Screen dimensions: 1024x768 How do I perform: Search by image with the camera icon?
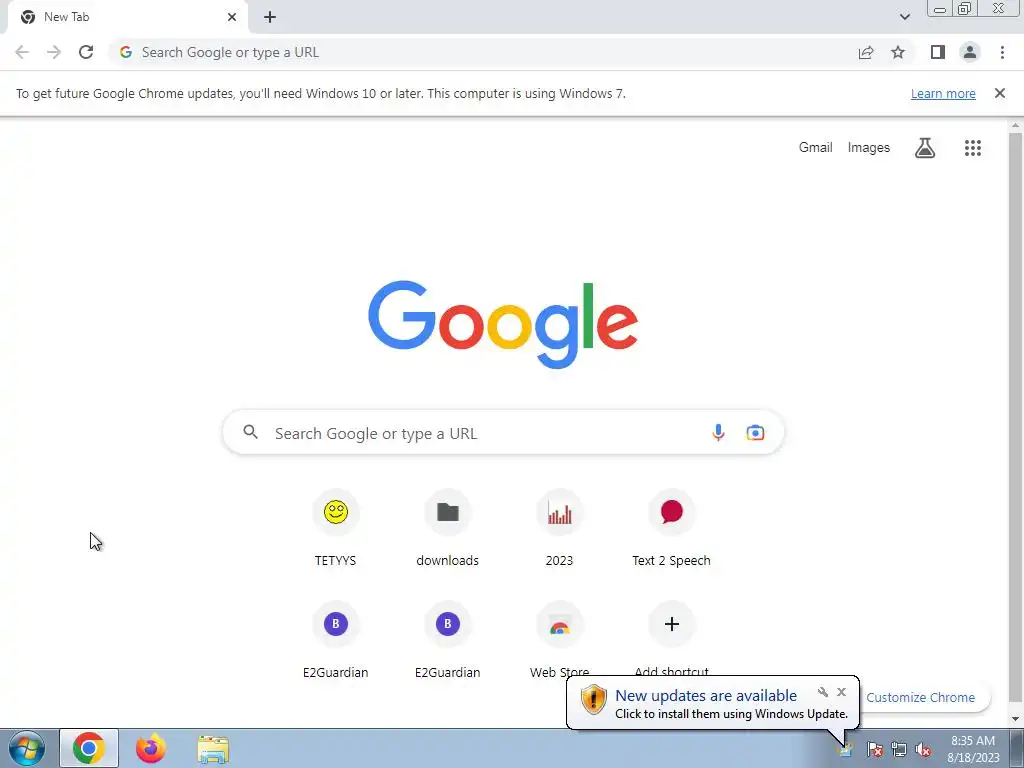tap(755, 432)
